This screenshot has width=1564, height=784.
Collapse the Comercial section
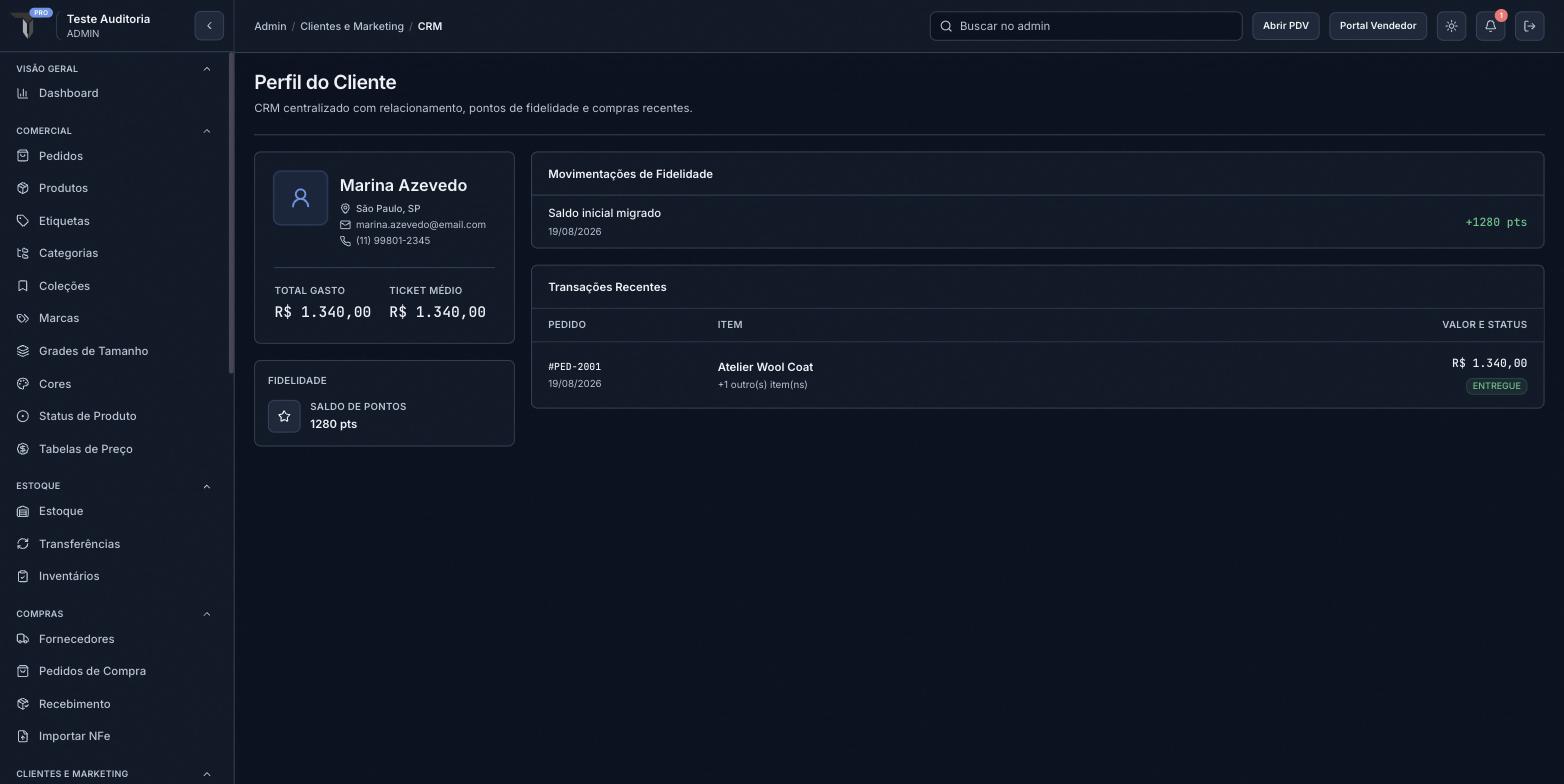(x=207, y=131)
